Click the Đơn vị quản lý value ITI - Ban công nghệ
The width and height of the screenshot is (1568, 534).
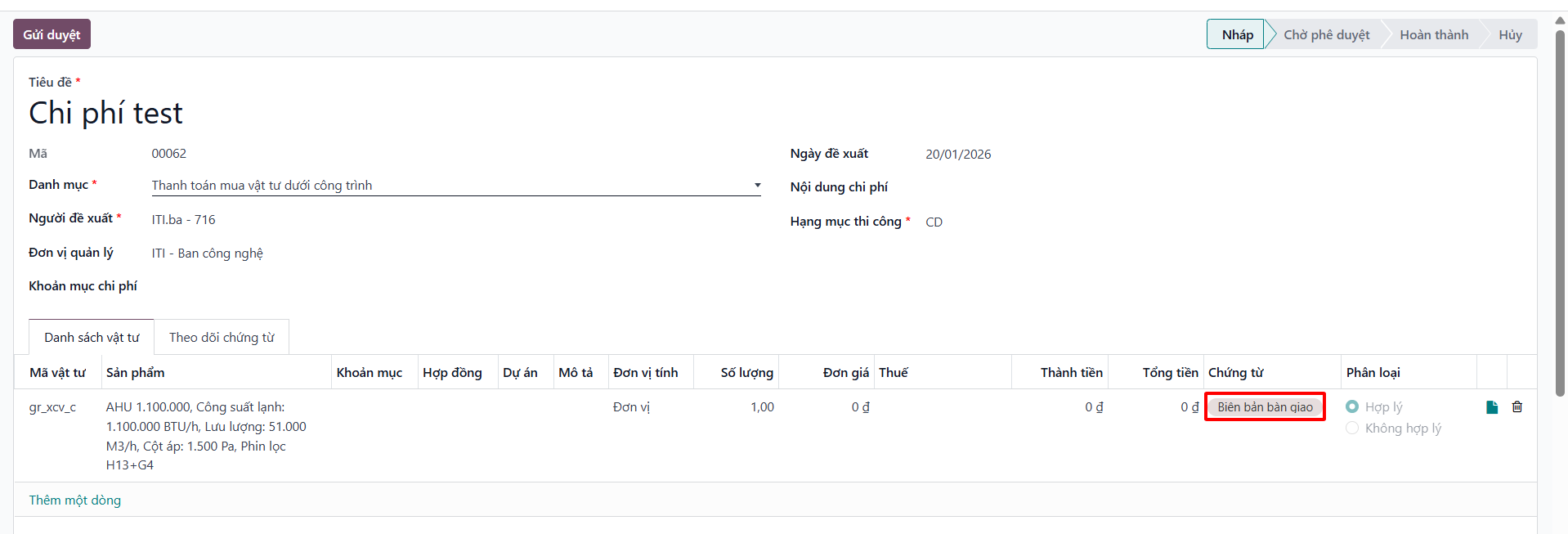(x=208, y=254)
